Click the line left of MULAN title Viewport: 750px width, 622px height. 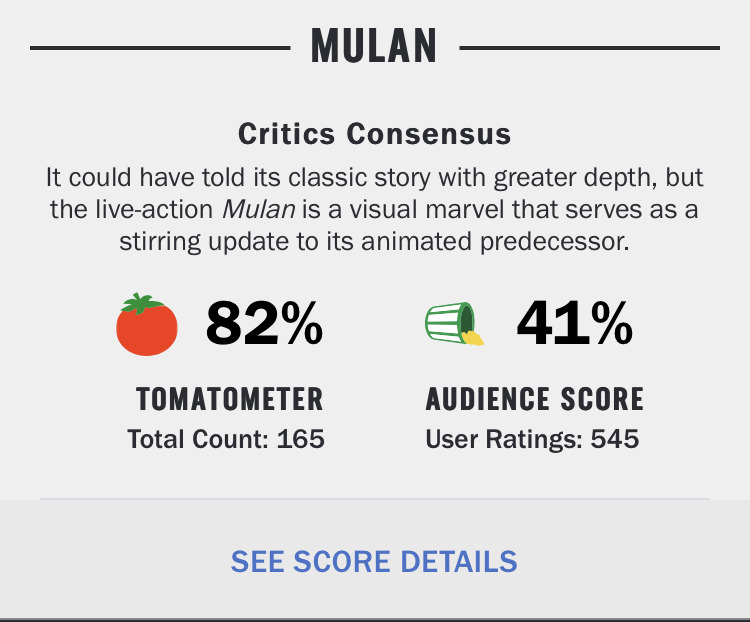[160, 48]
